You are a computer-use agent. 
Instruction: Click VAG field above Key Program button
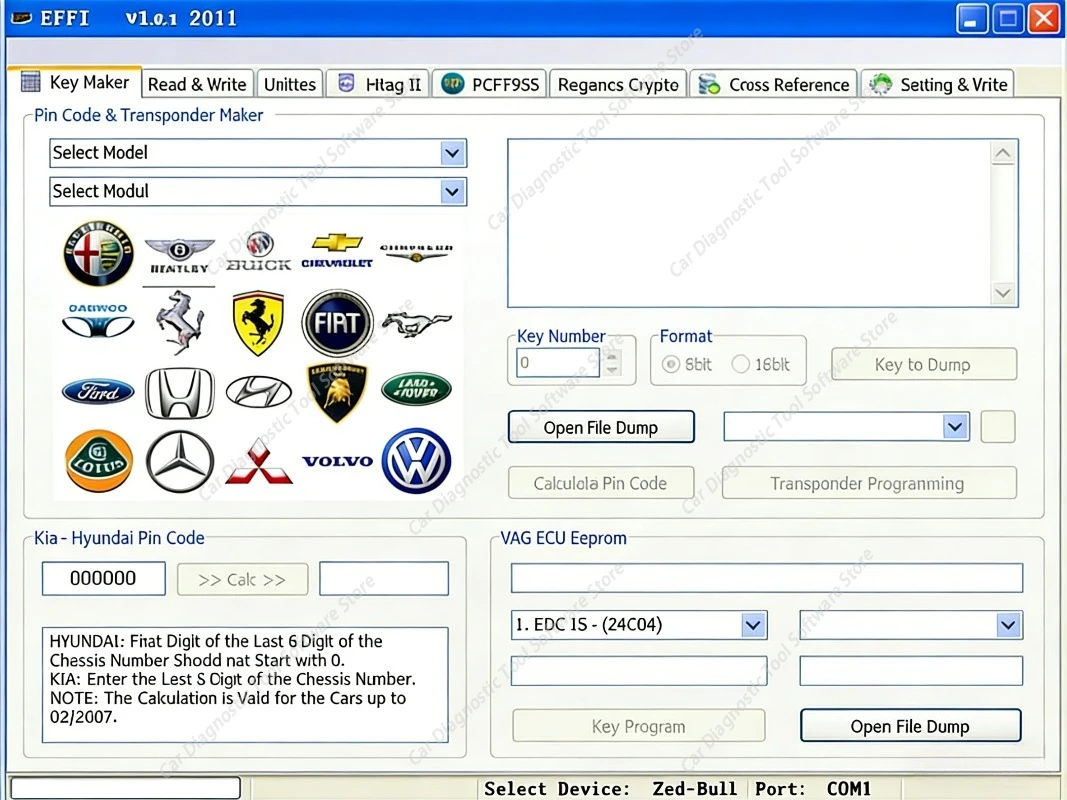pos(639,671)
